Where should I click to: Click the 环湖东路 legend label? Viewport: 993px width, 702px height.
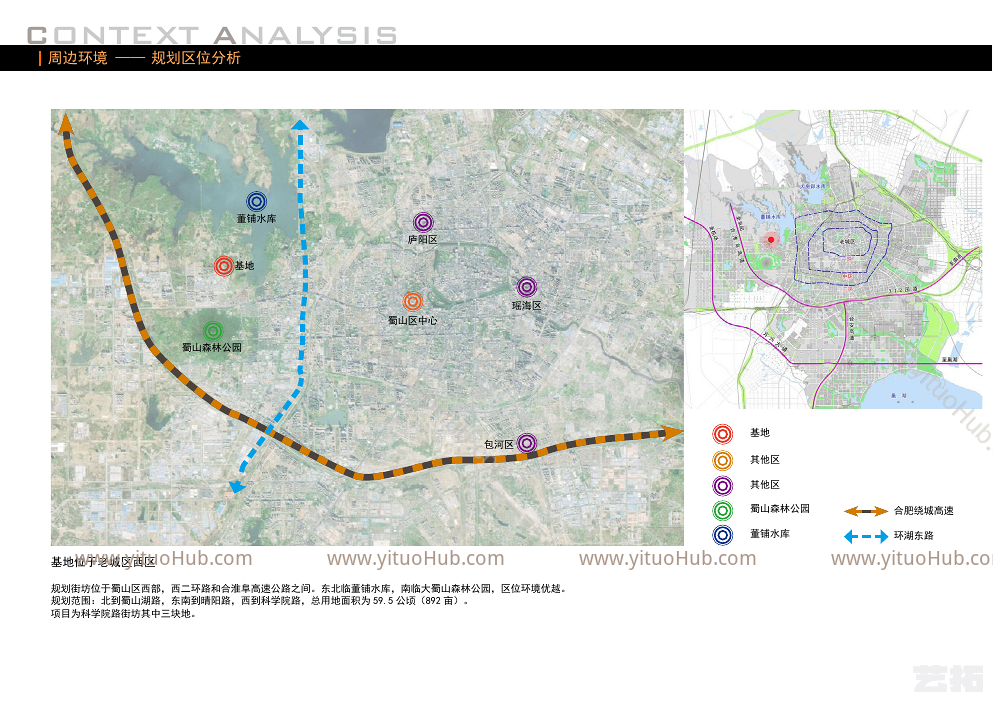(914, 535)
